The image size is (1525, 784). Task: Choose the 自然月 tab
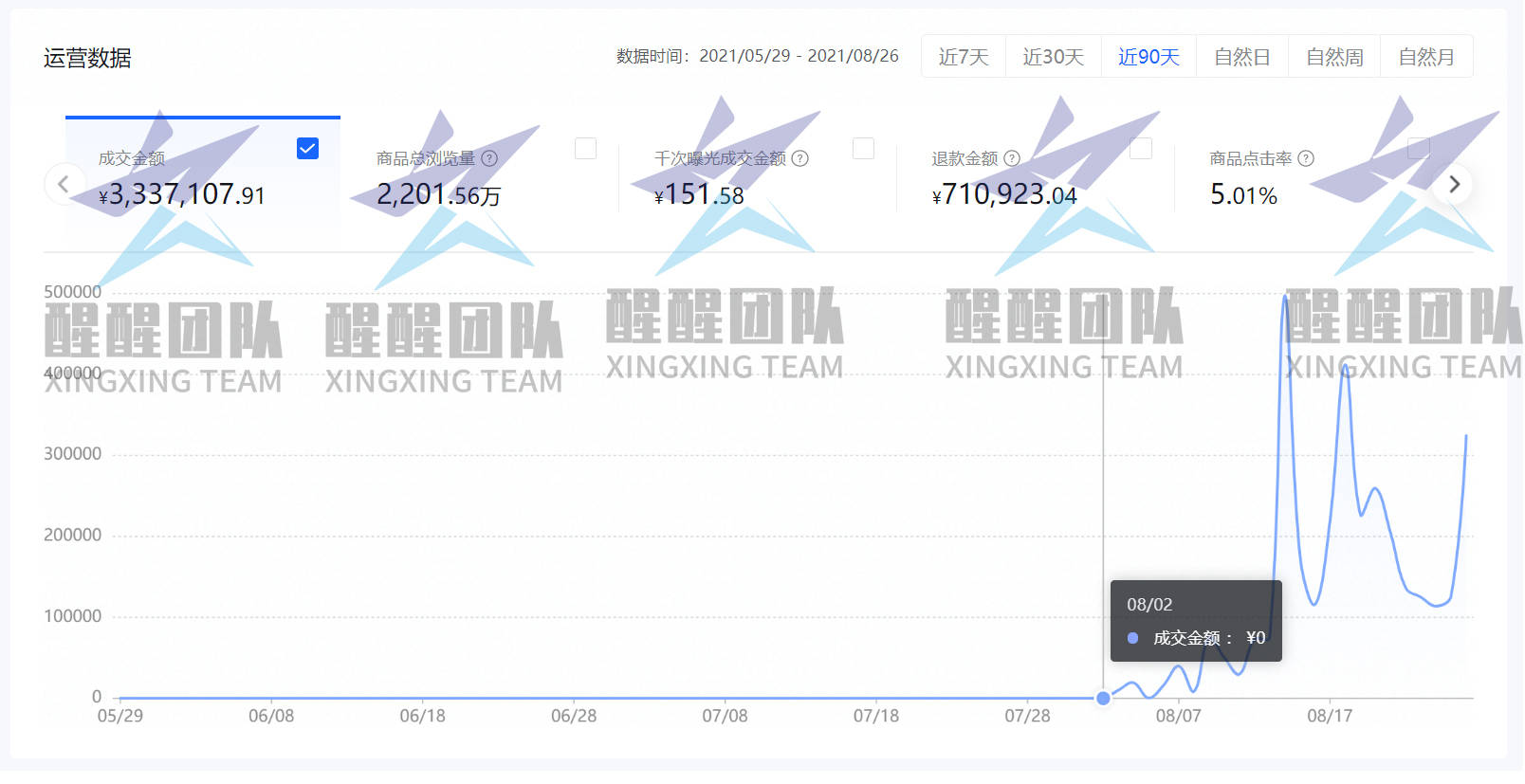[x=1426, y=57]
